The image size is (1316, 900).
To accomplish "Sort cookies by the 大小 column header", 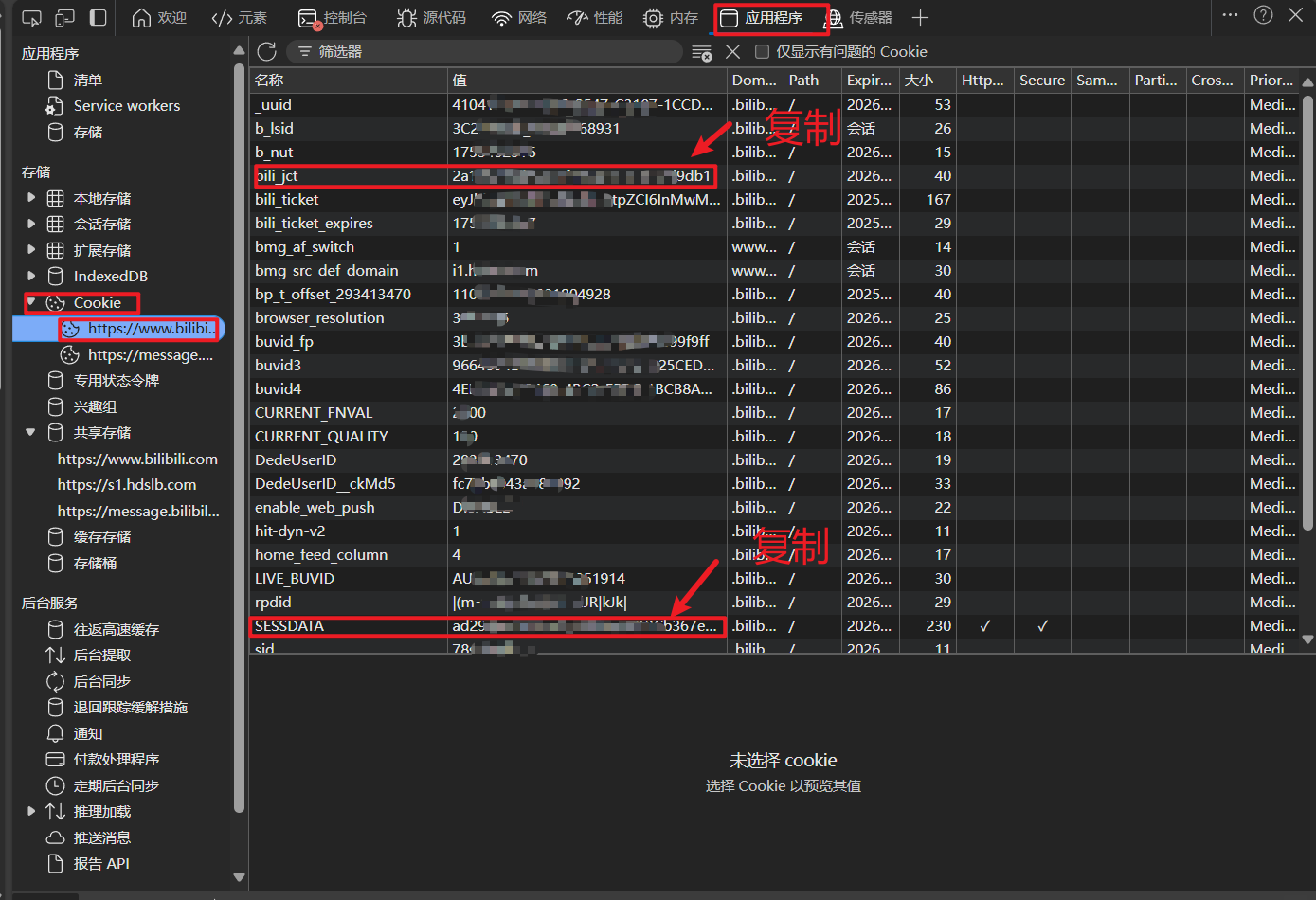I will [928, 81].
